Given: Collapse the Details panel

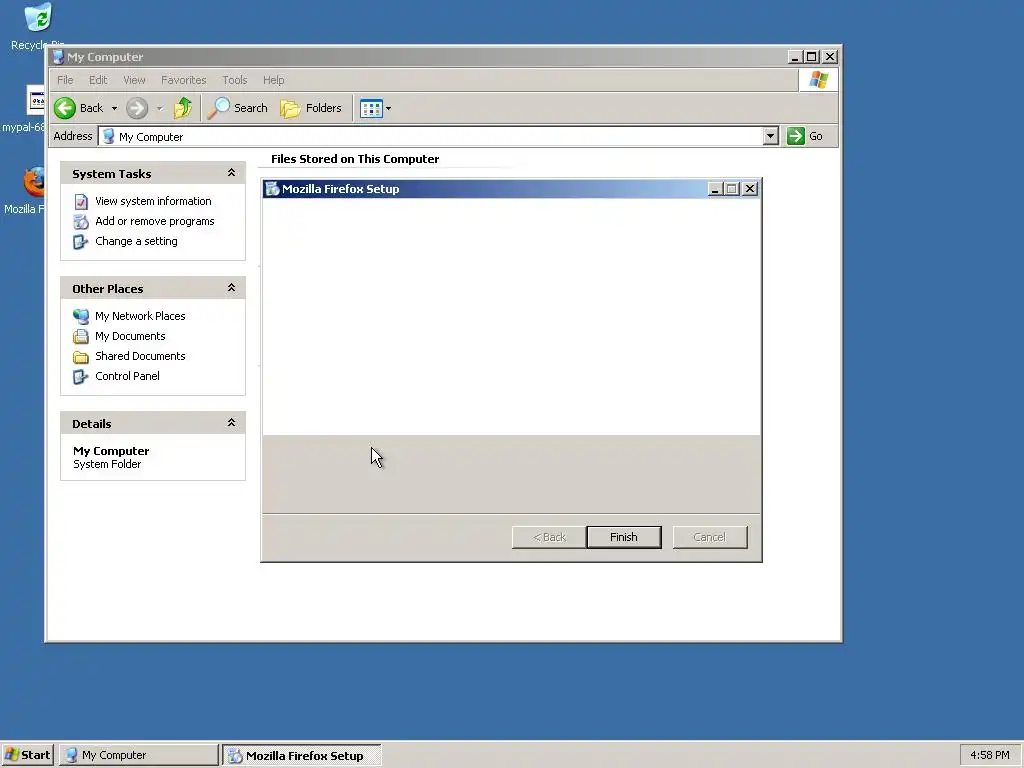Looking at the screenshot, I should click(231, 423).
